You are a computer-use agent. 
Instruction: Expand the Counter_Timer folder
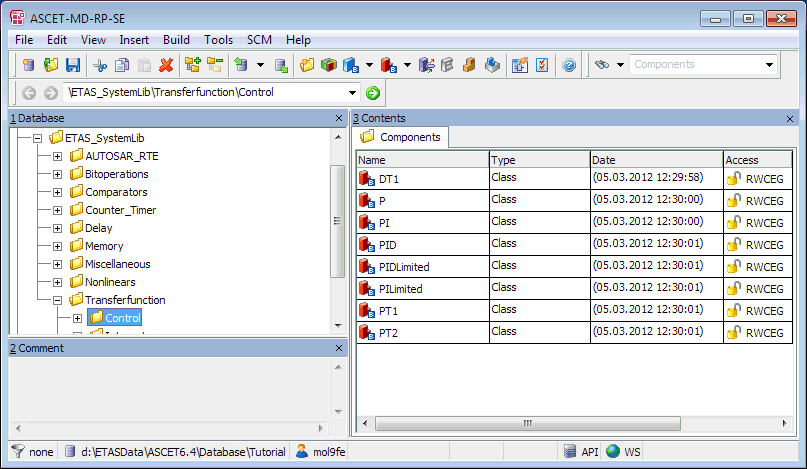(57, 211)
